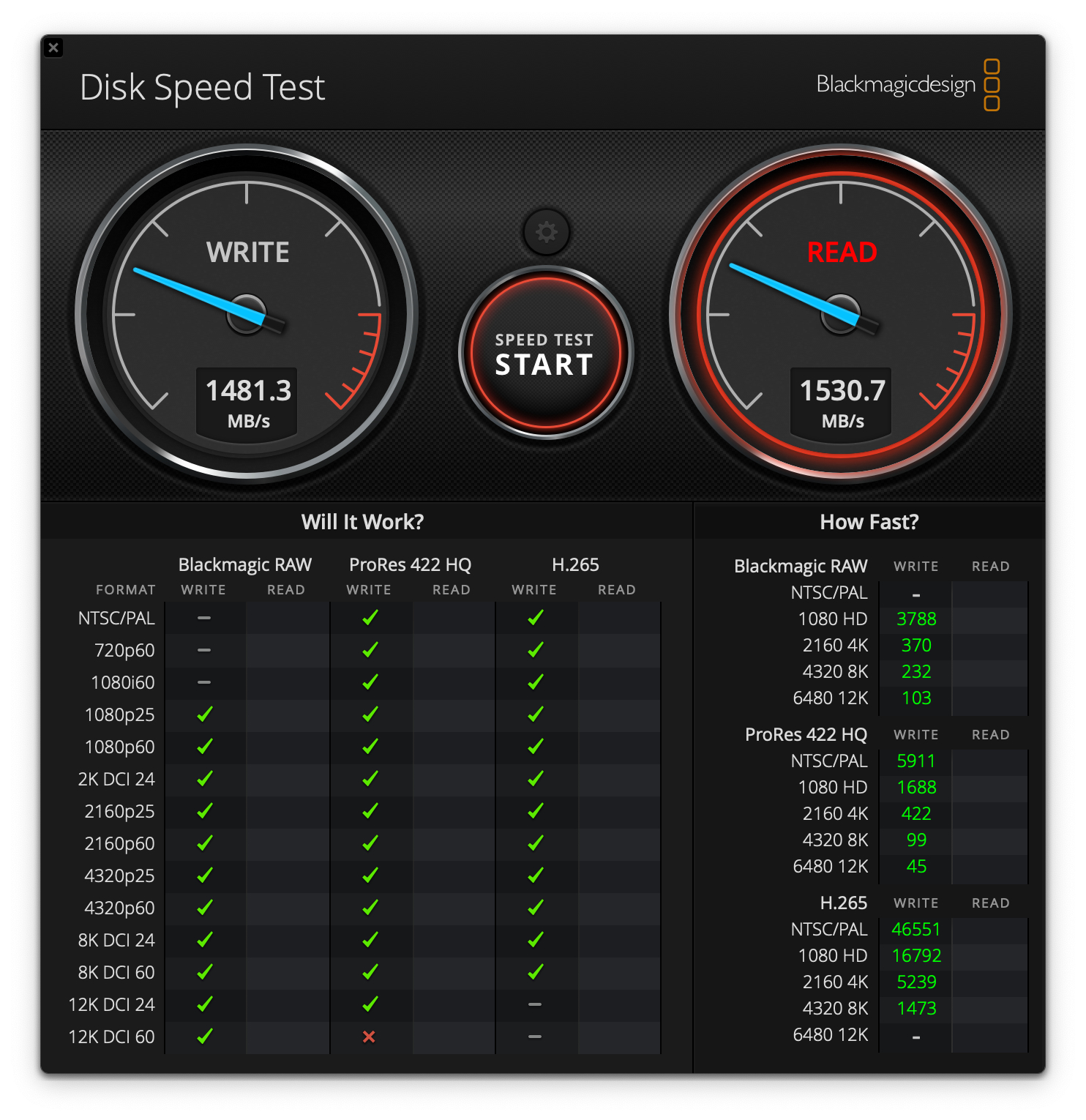Click the ProRes checkmark for 12K DCI 24

(x=370, y=1004)
